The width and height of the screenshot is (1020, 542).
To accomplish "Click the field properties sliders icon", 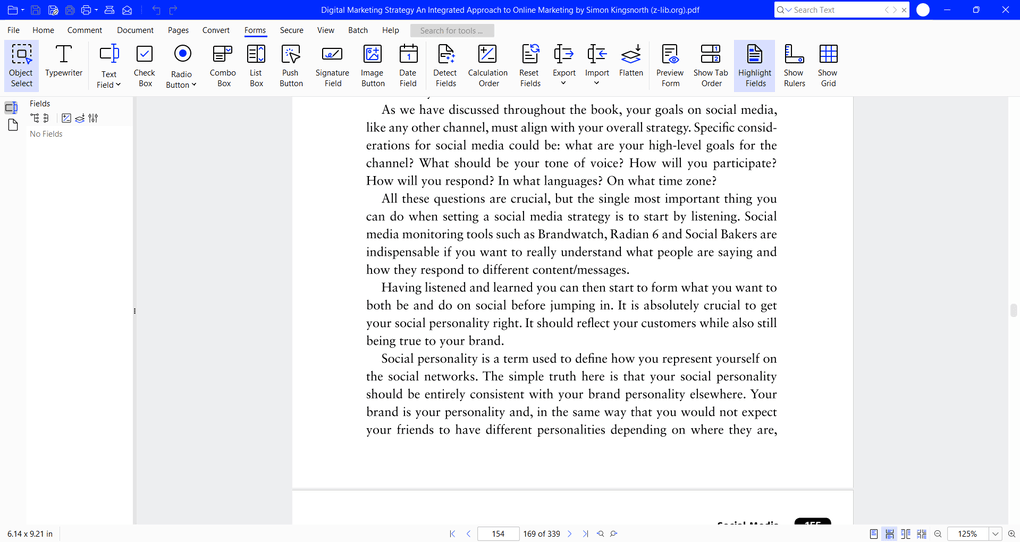I will (x=93, y=118).
